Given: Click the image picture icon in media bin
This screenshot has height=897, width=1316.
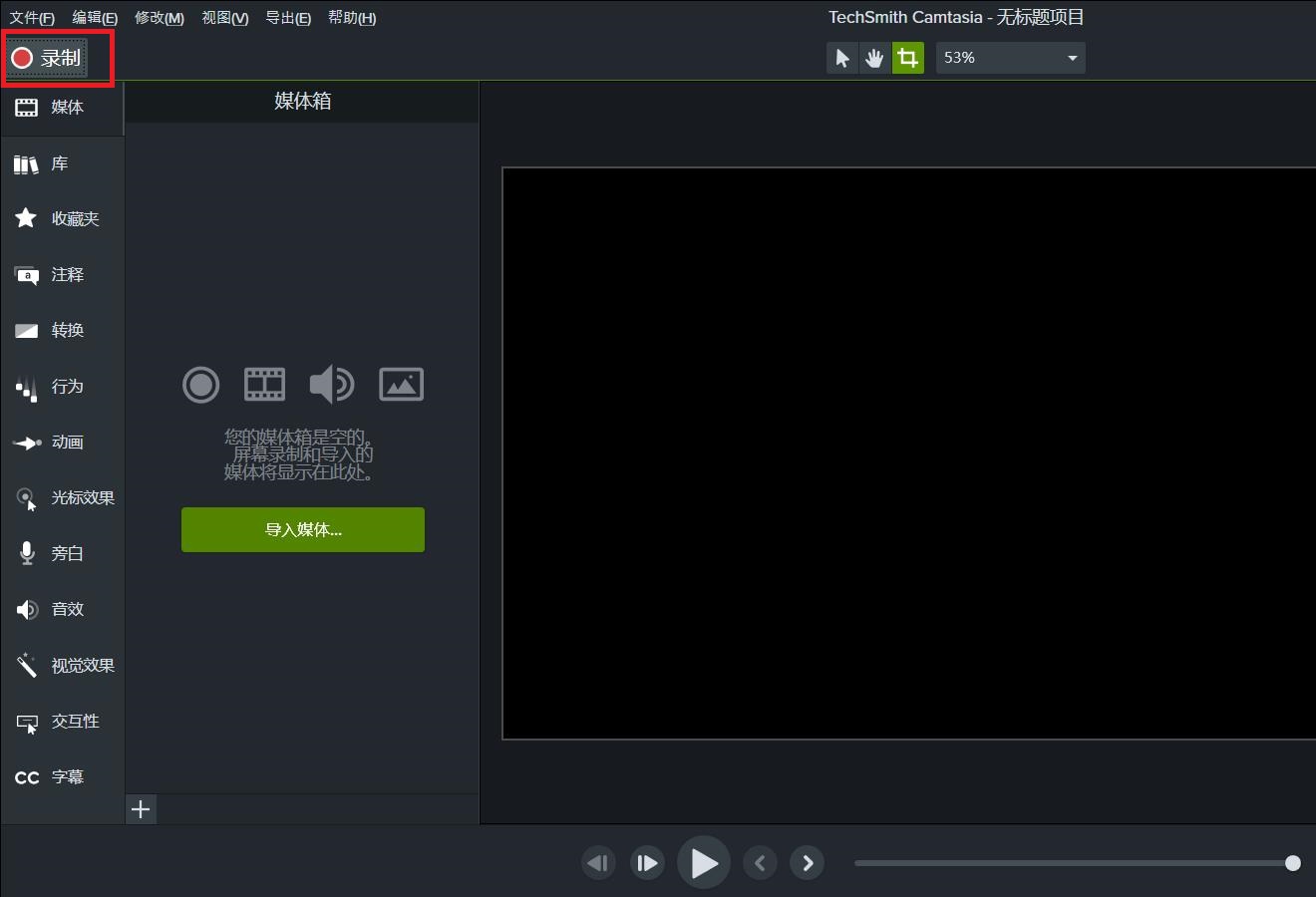Looking at the screenshot, I should (x=401, y=385).
